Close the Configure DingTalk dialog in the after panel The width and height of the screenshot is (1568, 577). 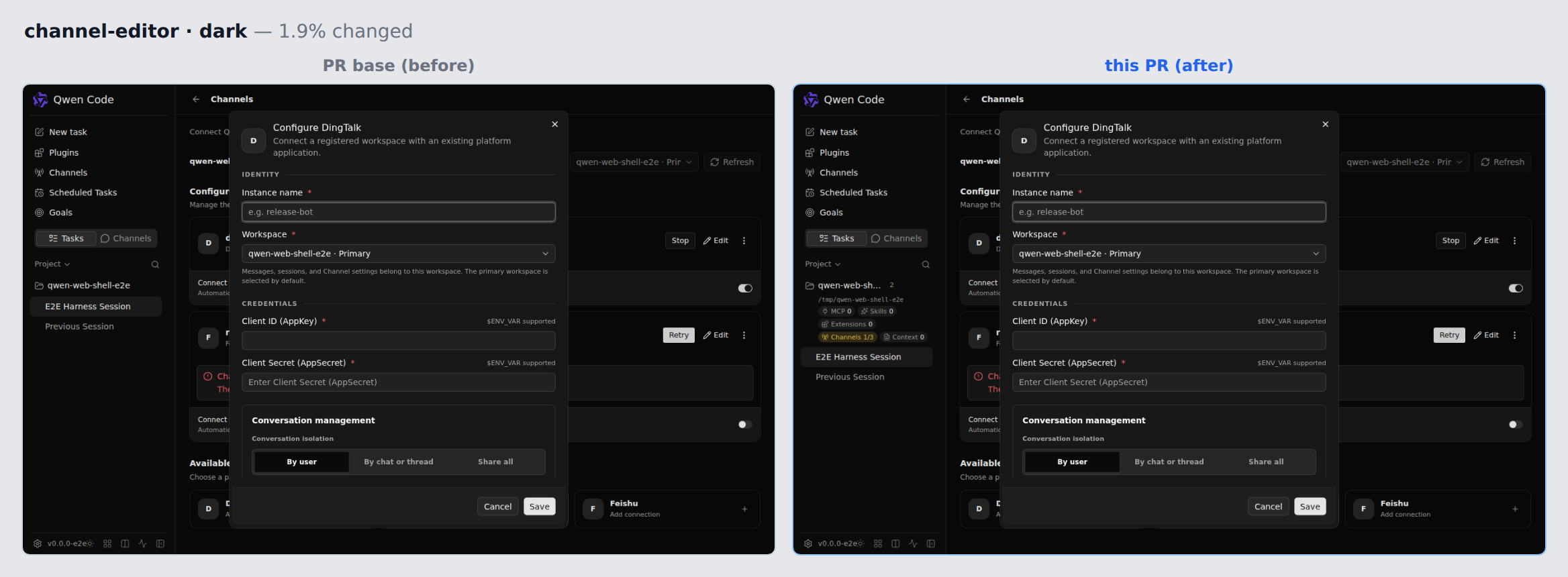coord(1326,124)
